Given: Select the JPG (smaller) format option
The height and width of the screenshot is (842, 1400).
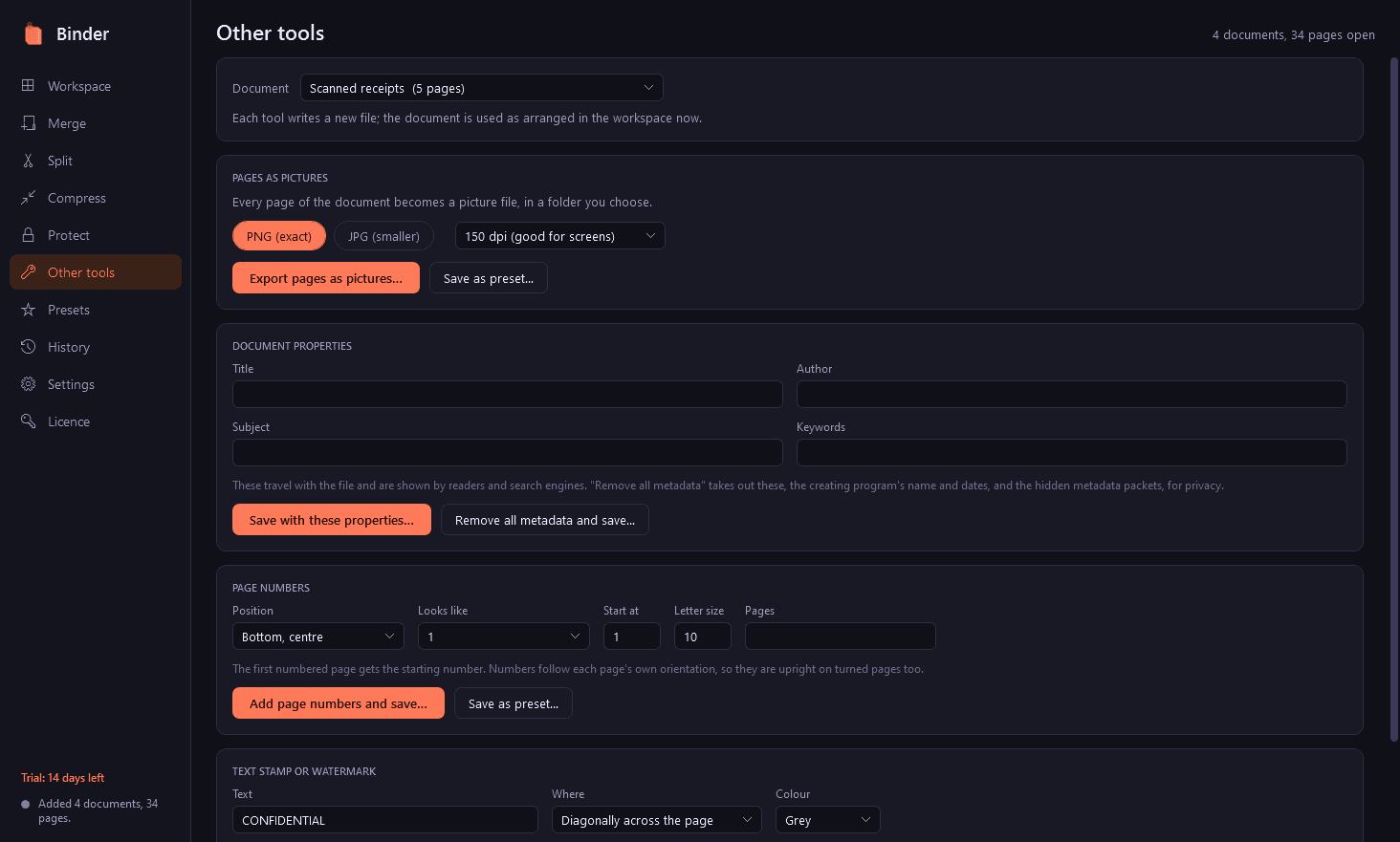Looking at the screenshot, I should (383, 236).
